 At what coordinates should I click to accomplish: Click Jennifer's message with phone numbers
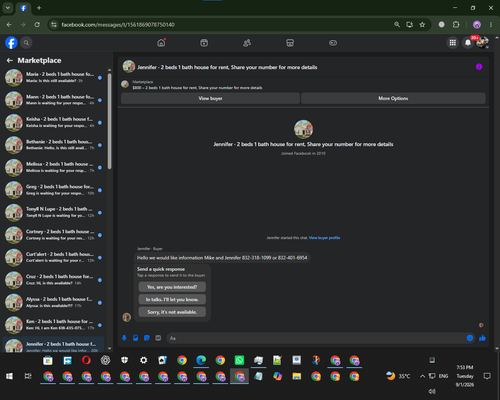(x=222, y=258)
